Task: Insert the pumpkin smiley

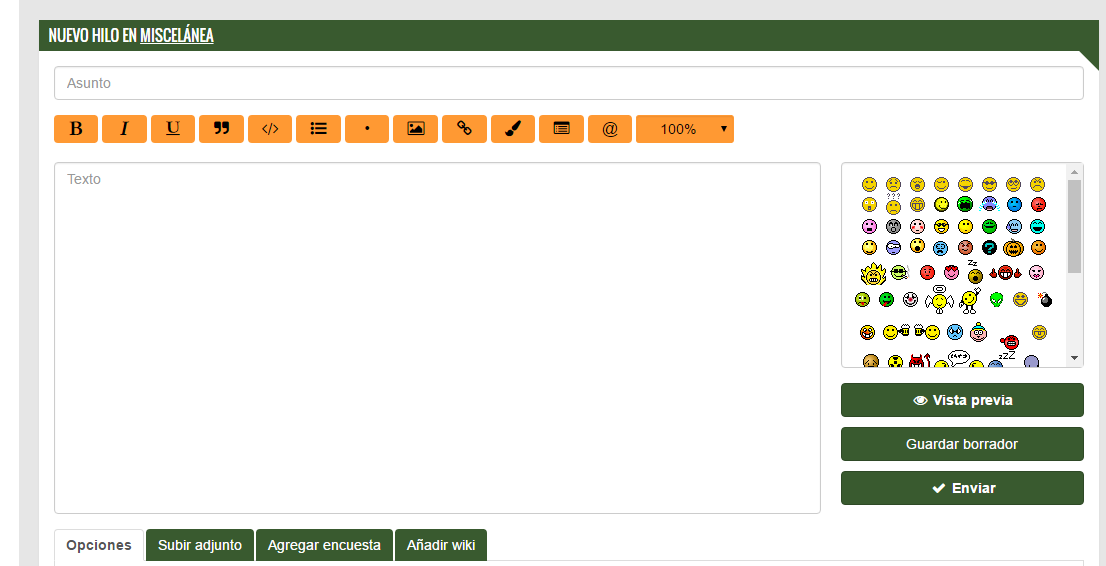Action: tap(1013, 248)
